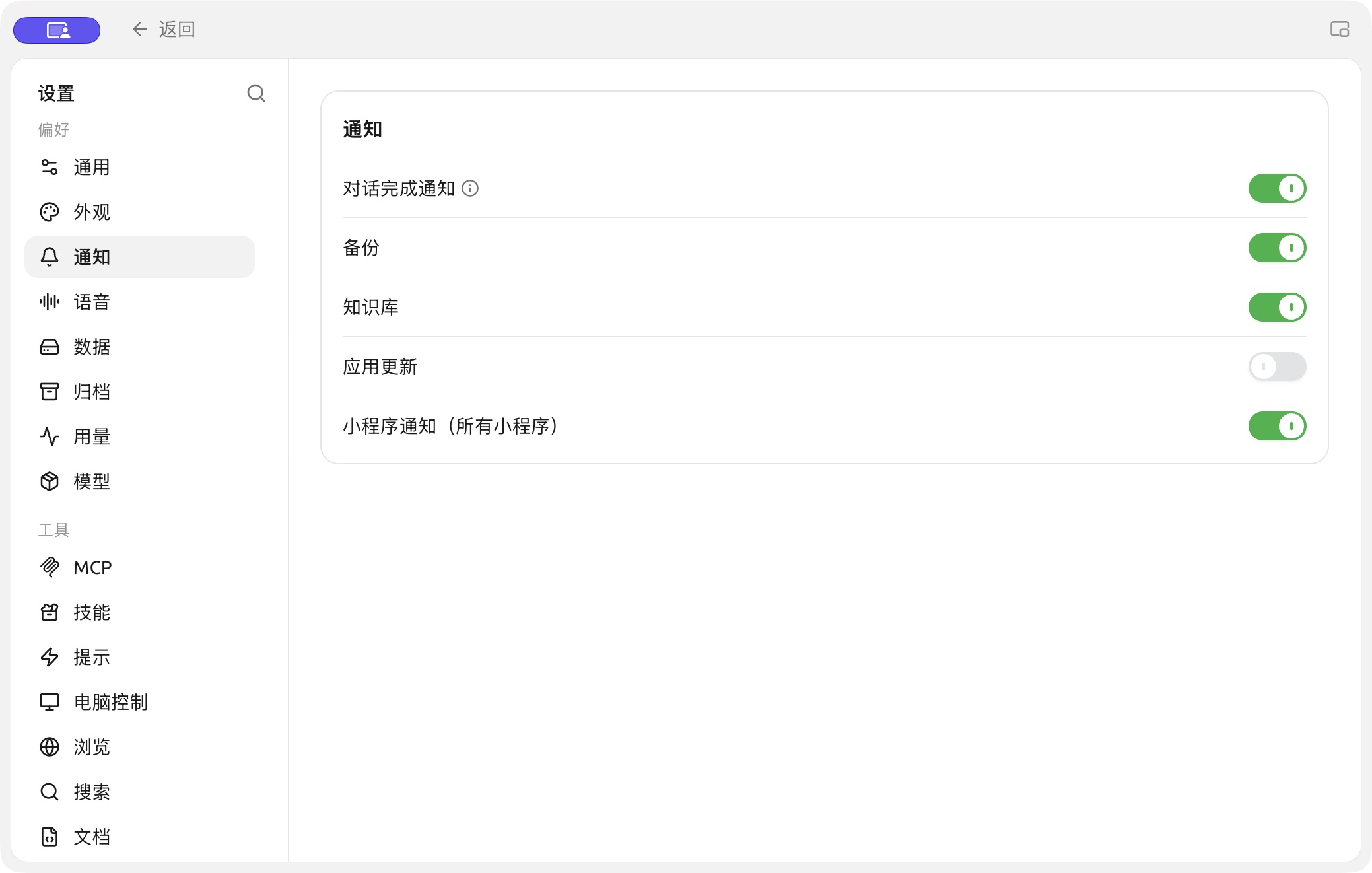Image resolution: width=1372 pixels, height=873 pixels.
Task: Click the document icon for 文档
Action: click(x=50, y=837)
